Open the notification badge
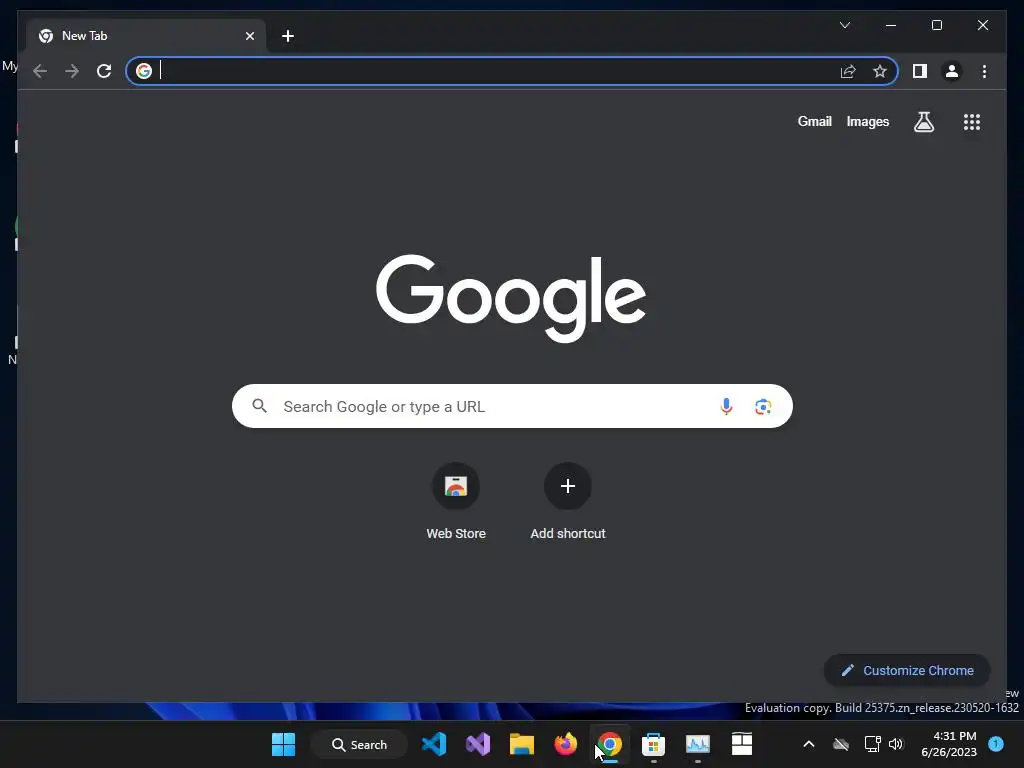 pos(996,743)
